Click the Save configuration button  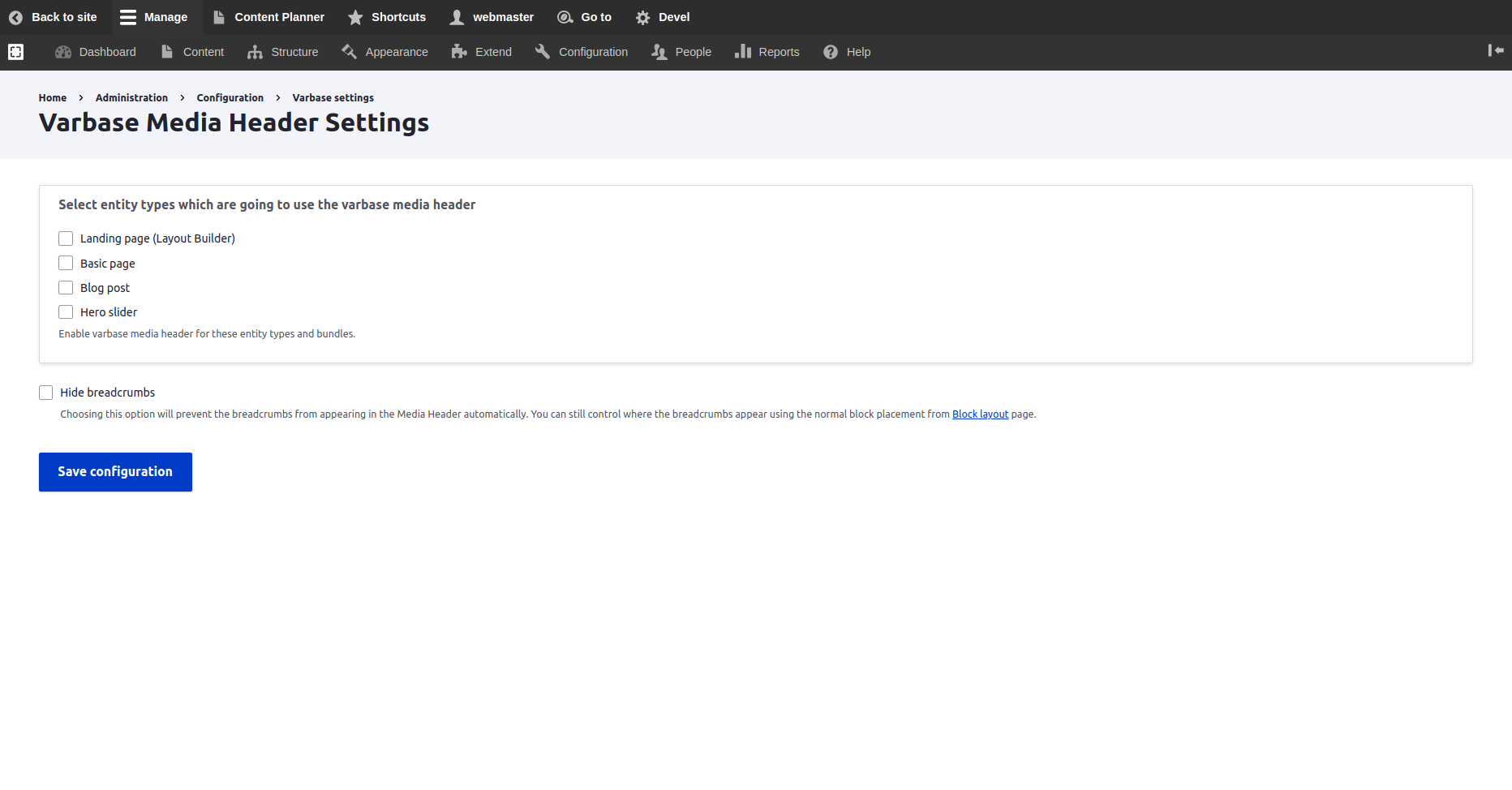point(115,472)
